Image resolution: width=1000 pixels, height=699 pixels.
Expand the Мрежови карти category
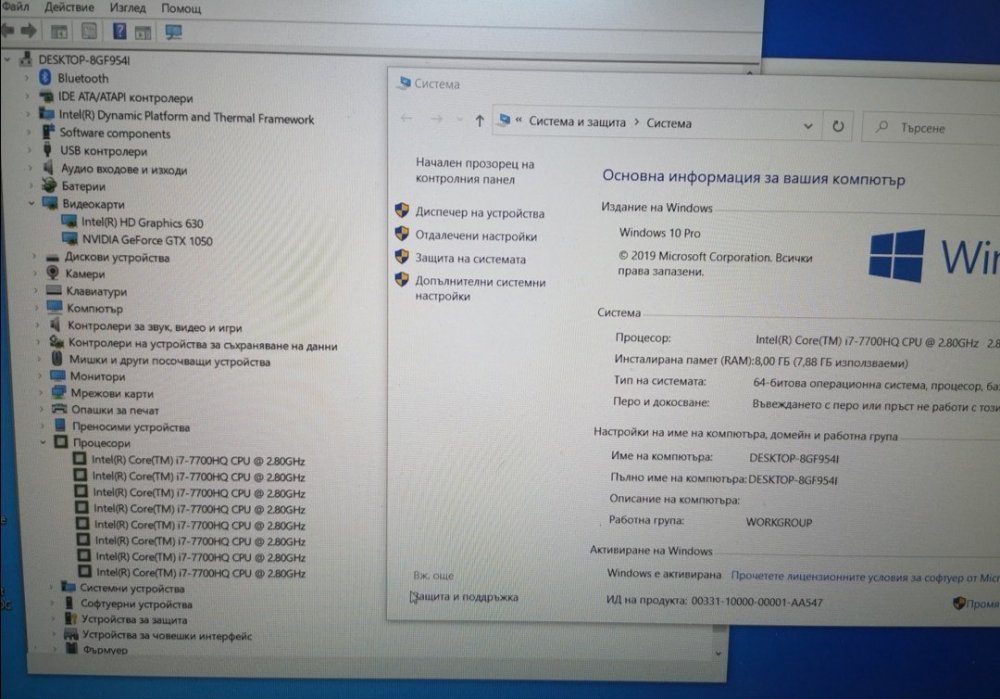[41, 394]
